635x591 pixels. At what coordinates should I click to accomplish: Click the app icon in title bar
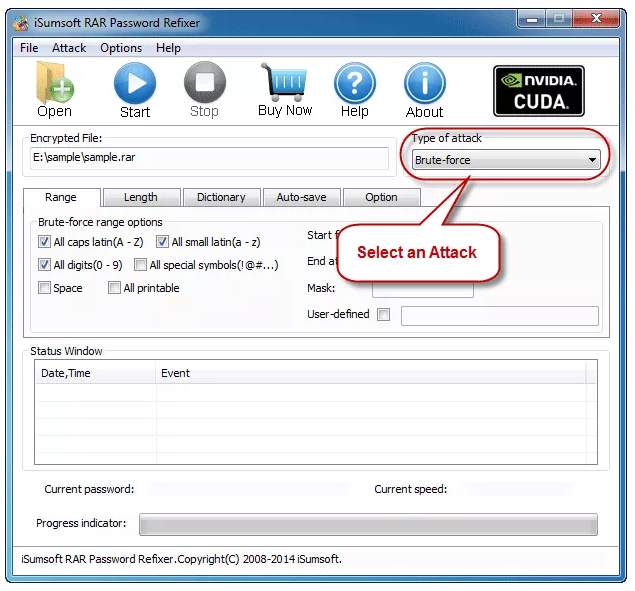pos(21,23)
